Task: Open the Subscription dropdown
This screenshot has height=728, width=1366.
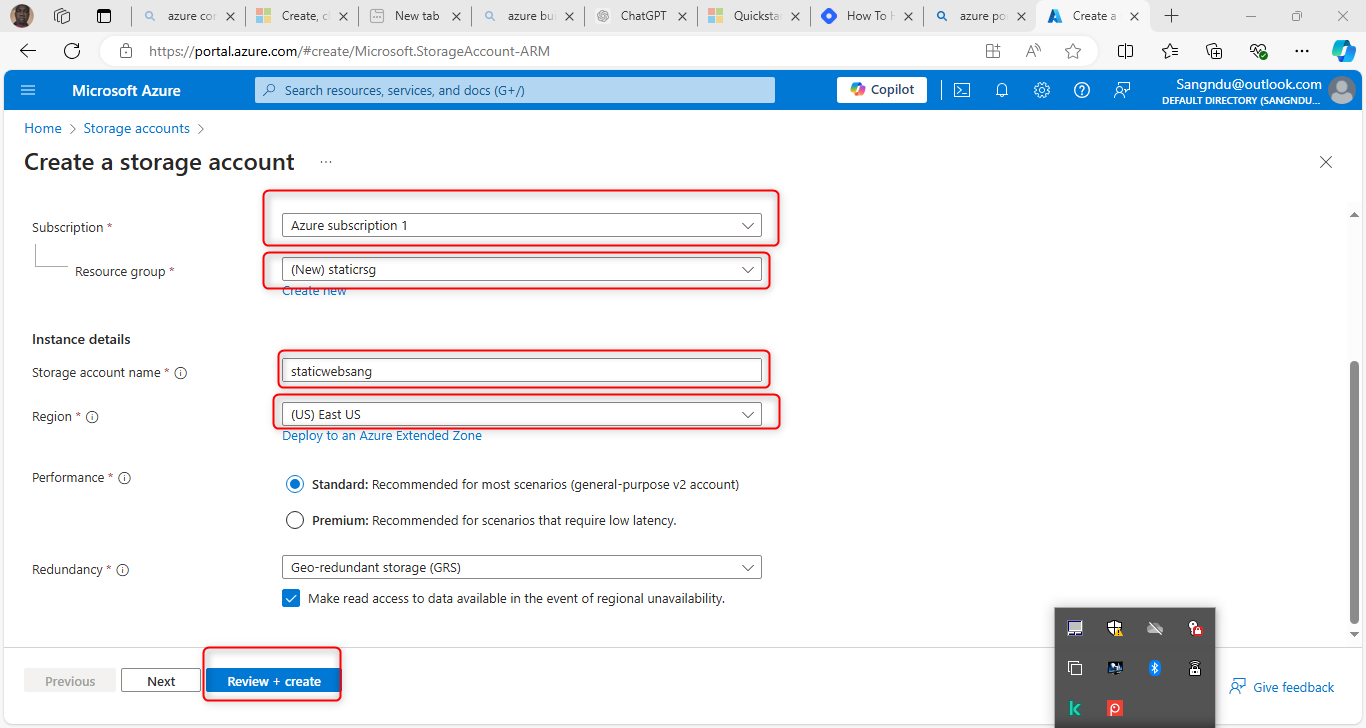Action: pyautogui.click(x=522, y=226)
